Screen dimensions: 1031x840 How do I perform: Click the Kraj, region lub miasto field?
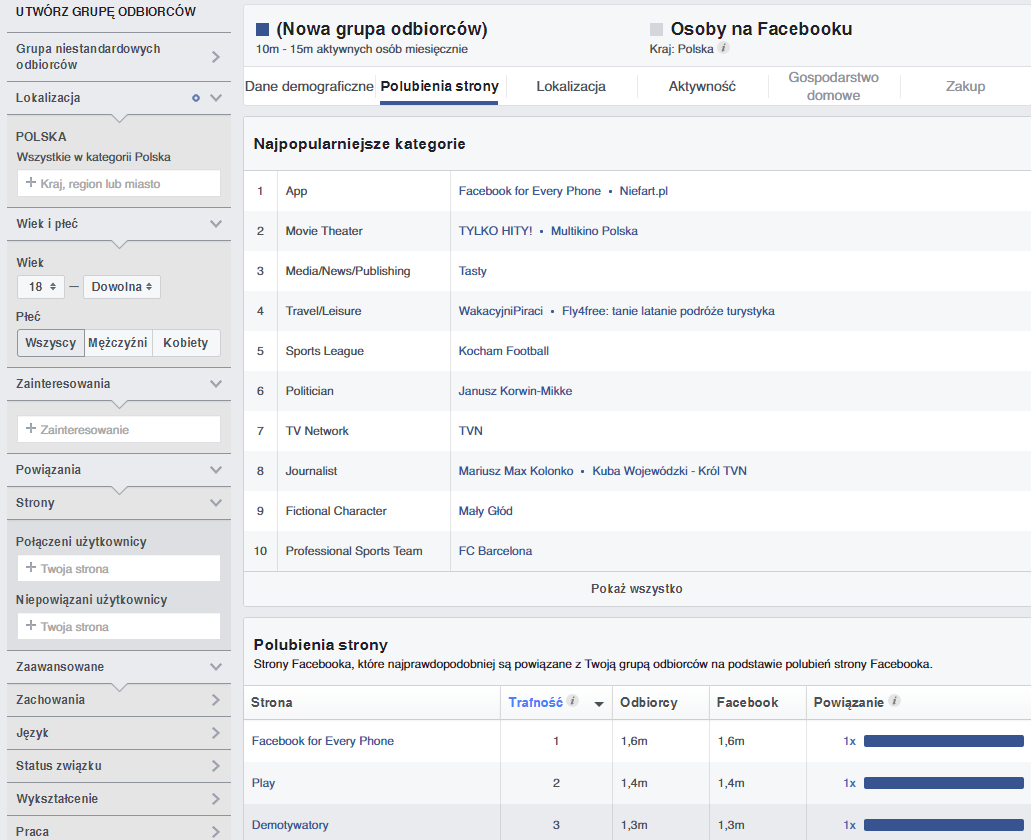(119, 183)
